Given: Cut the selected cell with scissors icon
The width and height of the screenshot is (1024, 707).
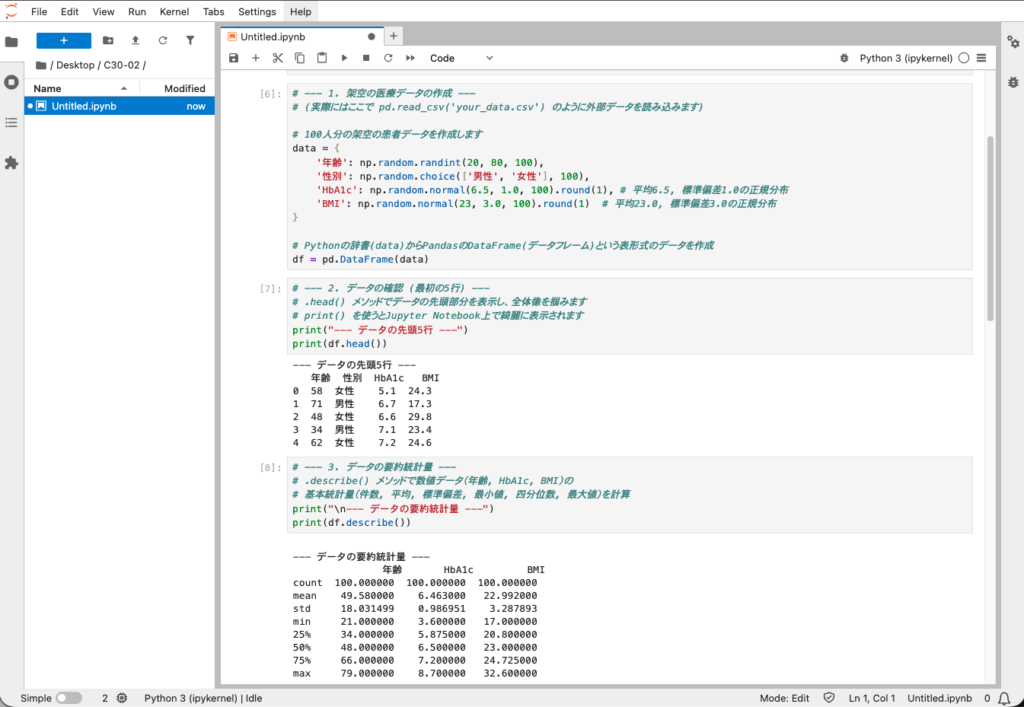Looking at the screenshot, I should coord(278,58).
